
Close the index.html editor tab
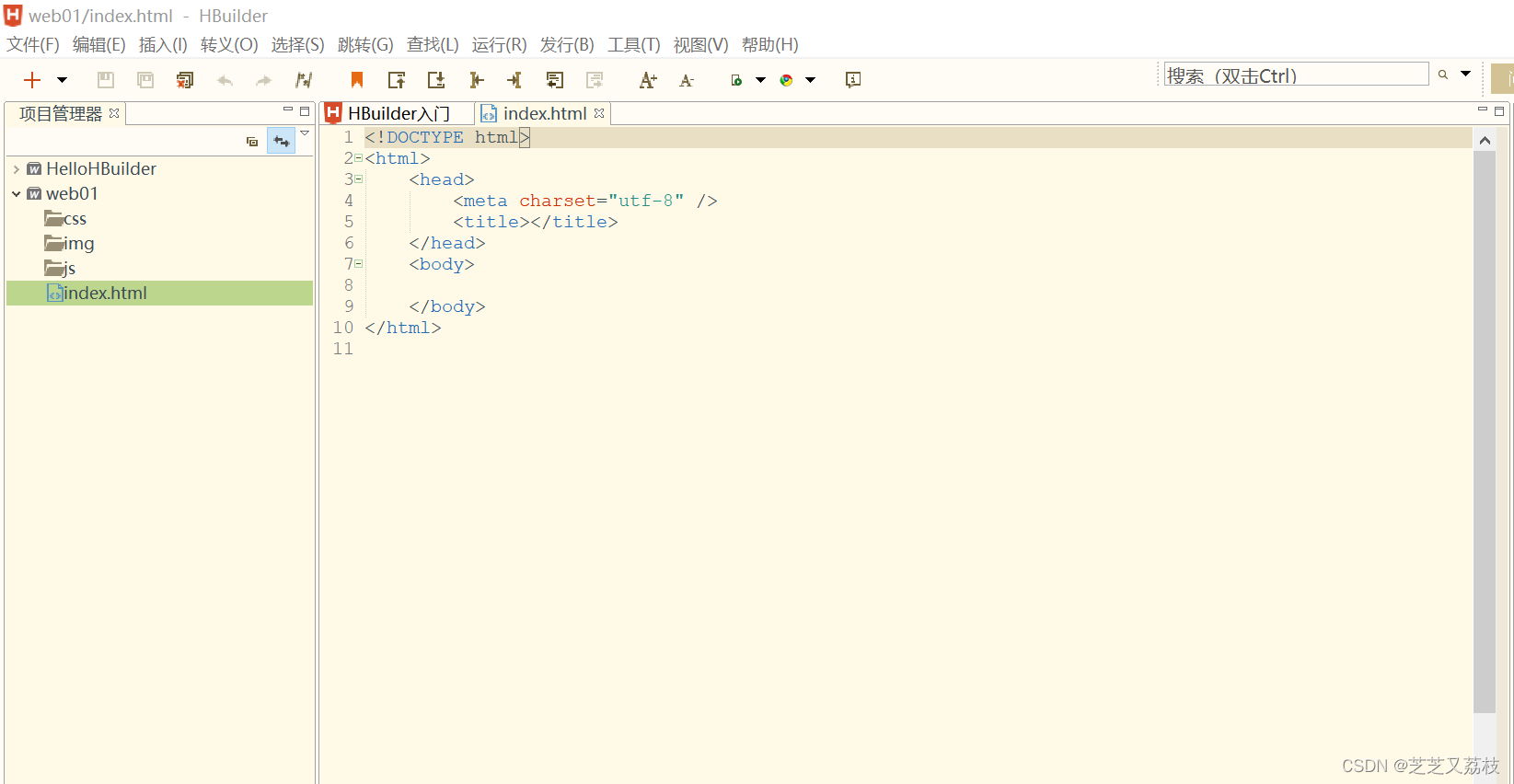pyautogui.click(x=599, y=113)
